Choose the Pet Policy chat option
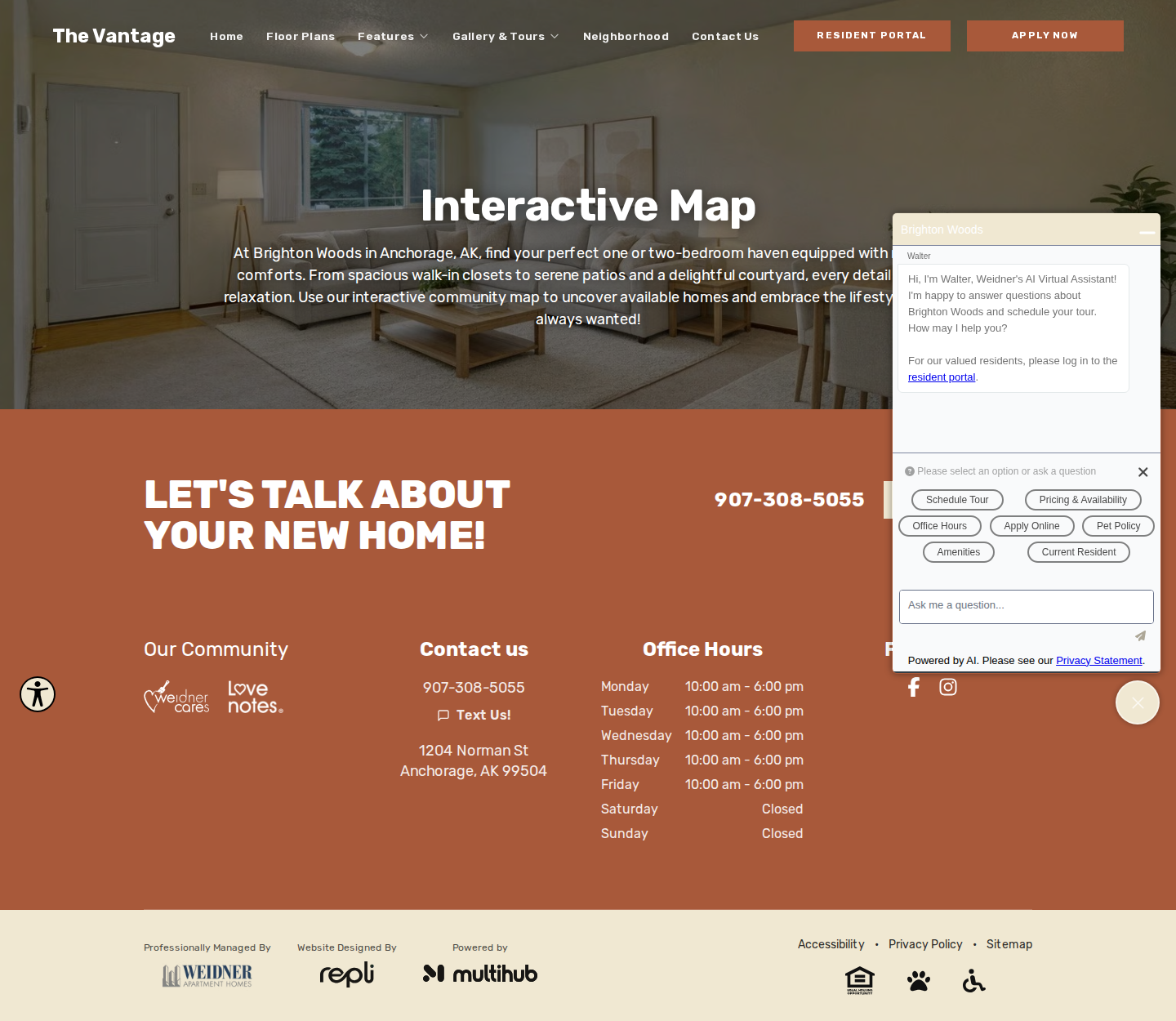 coord(1118,526)
